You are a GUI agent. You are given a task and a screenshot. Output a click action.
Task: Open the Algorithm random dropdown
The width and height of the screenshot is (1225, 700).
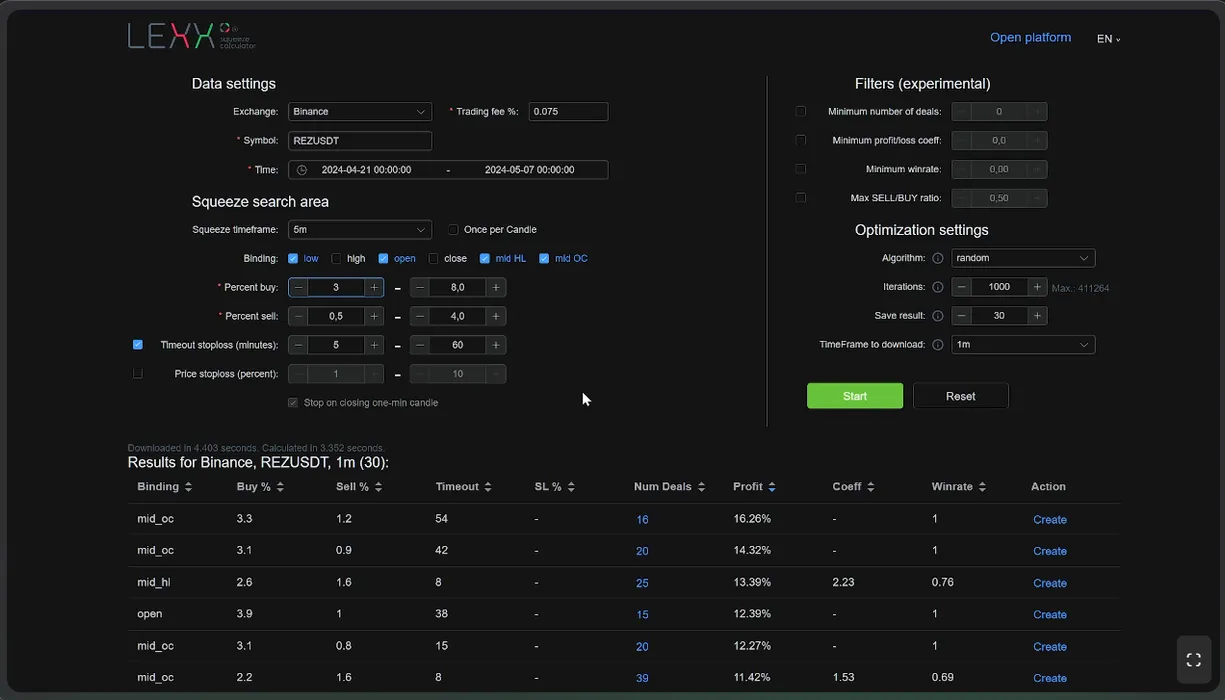(1023, 258)
